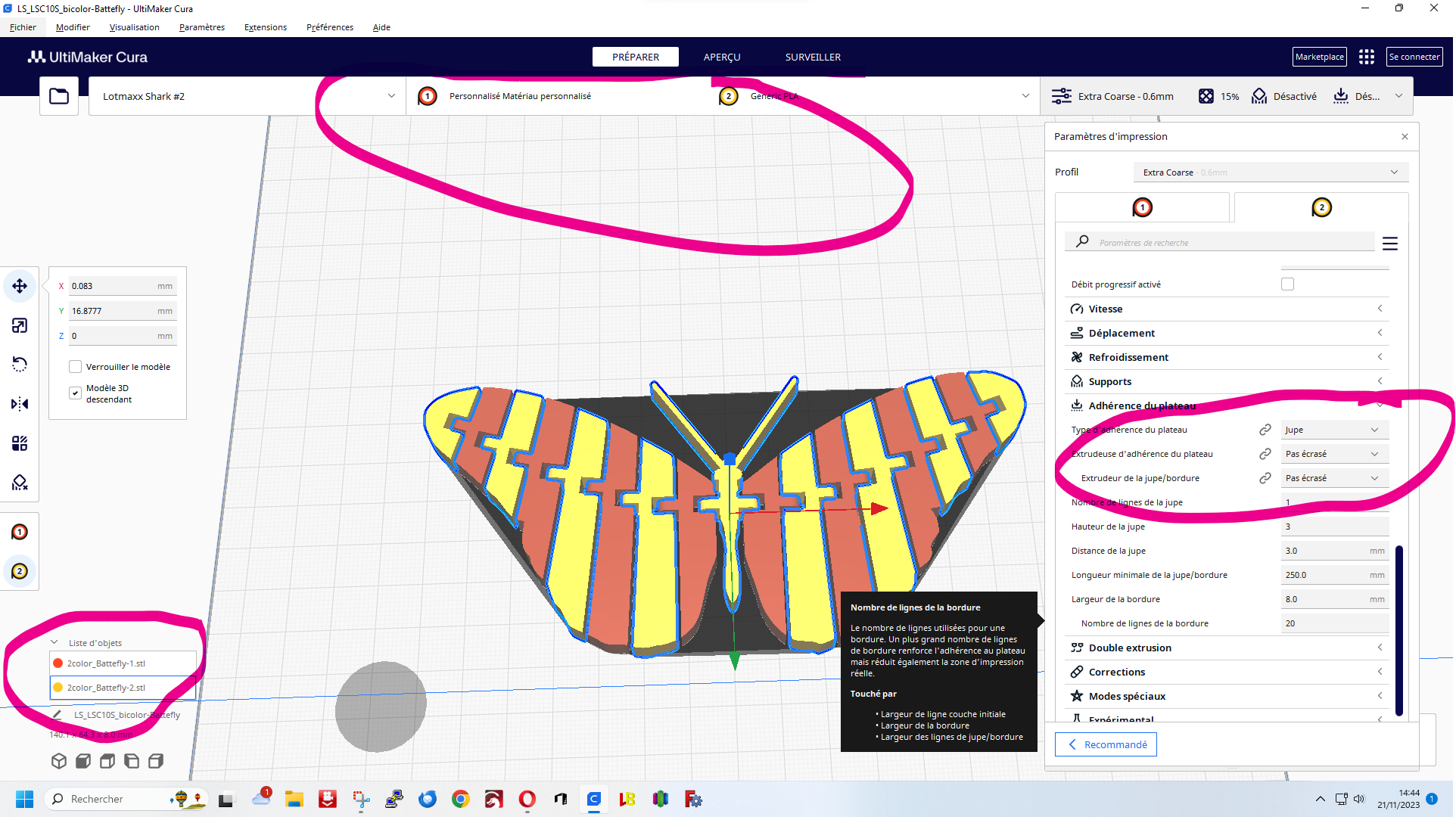
Task: Open the UltiMaker apps grid icon
Action: point(1366,57)
